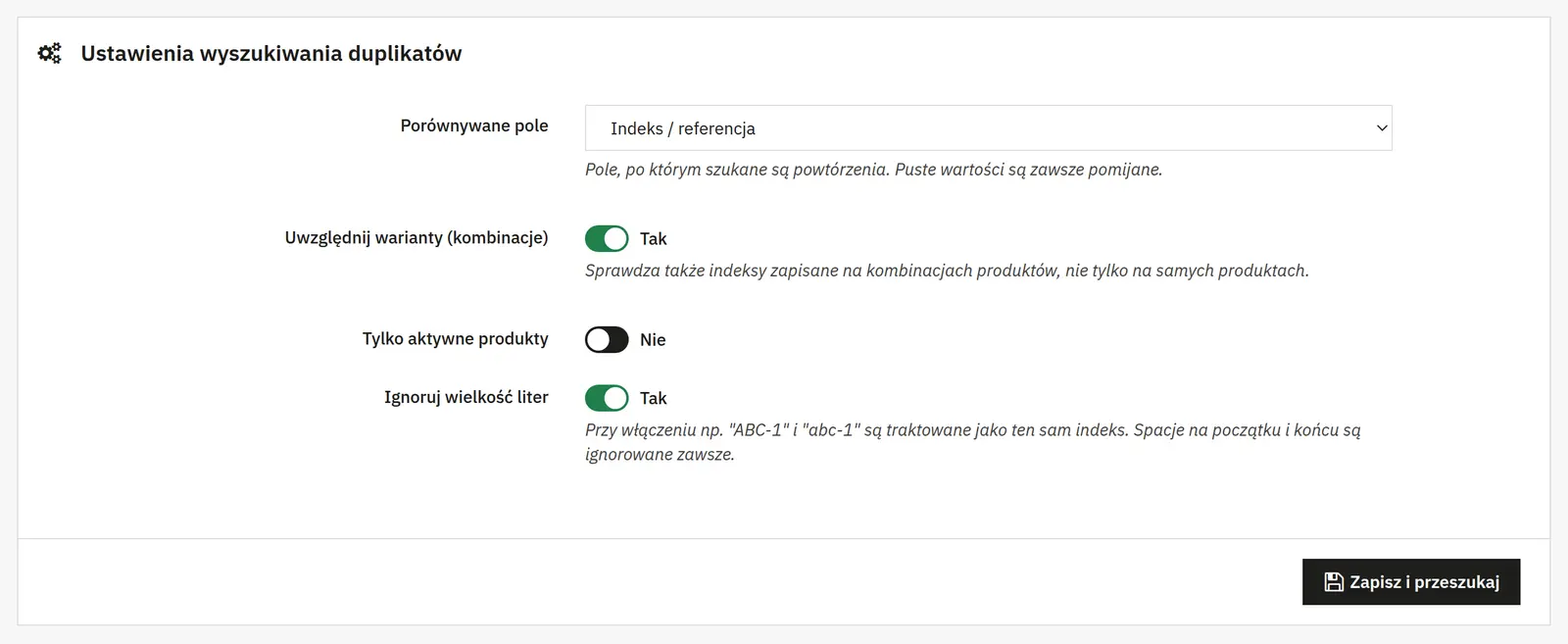Click the "Zapisz i przeszukaj" button

(1411, 582)
